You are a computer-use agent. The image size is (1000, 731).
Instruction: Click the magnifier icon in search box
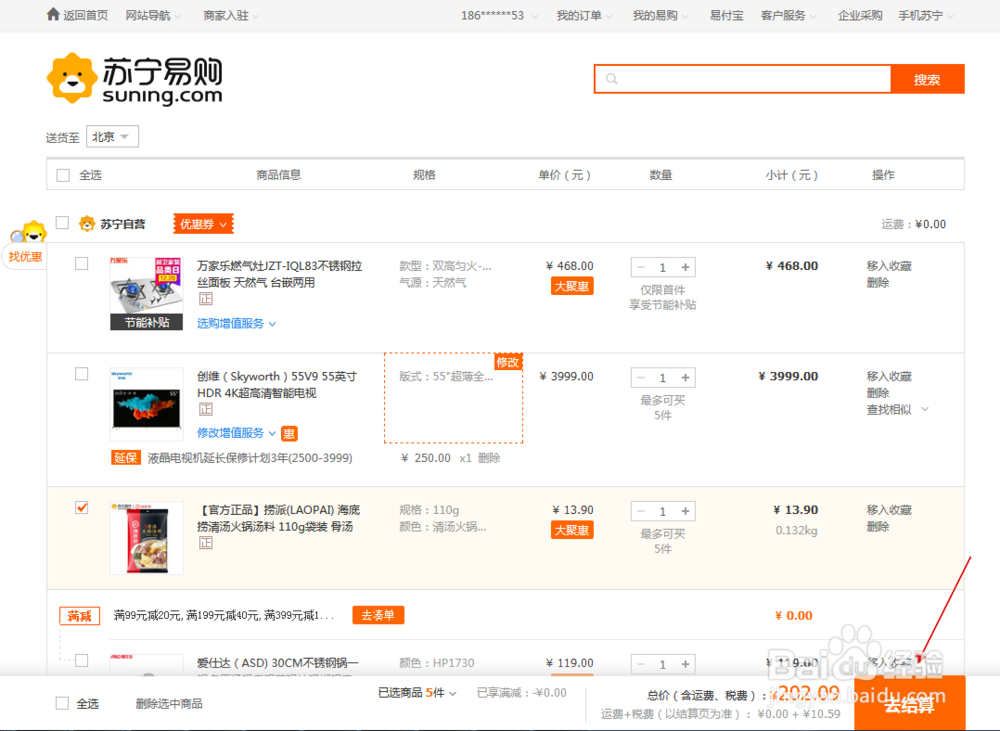pos(612,79)
